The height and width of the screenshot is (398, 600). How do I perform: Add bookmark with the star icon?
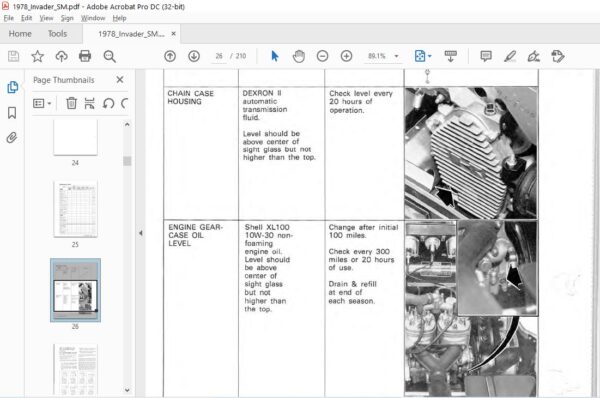click(x=38, y=56)
